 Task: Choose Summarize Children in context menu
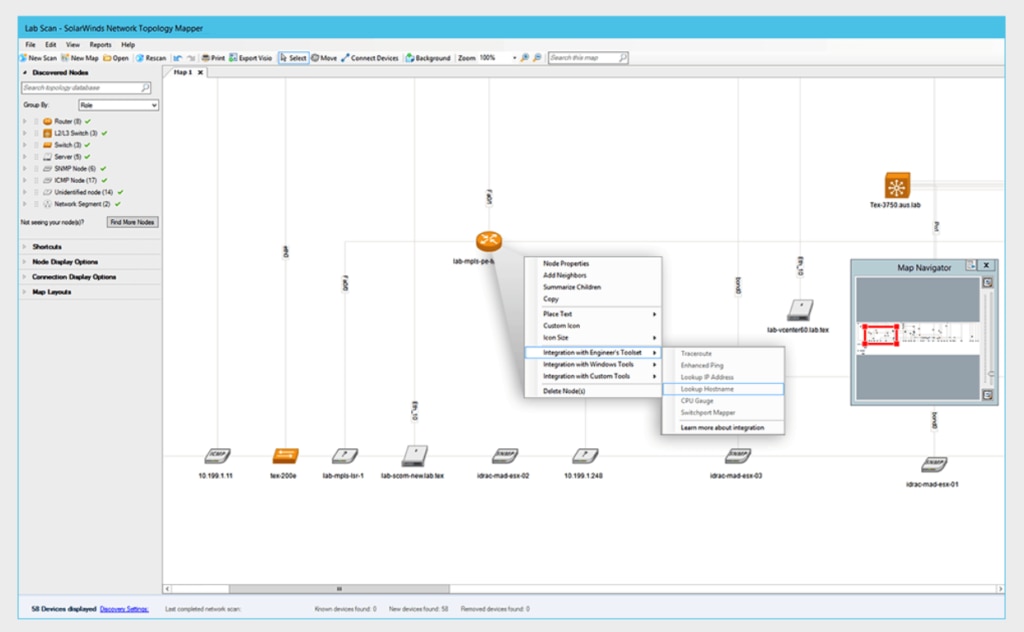click(593, 287)
